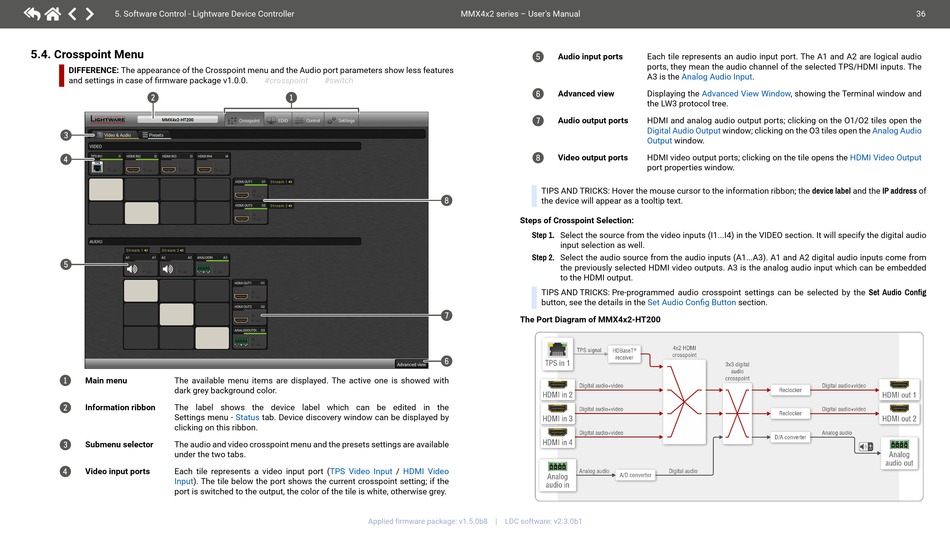Click the HDMI IN2 video input tile

pos(141,164)
